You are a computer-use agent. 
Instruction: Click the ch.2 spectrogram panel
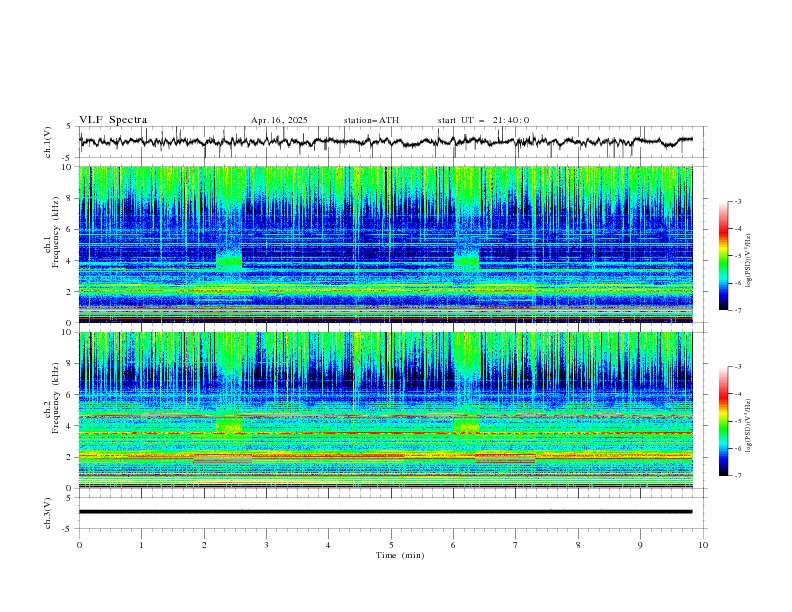pos(386,410)
